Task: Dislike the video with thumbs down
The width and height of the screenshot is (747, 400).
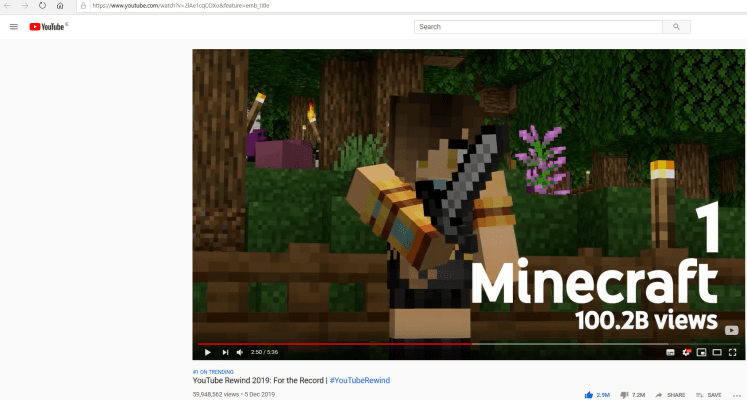Action: pos(624,395)
